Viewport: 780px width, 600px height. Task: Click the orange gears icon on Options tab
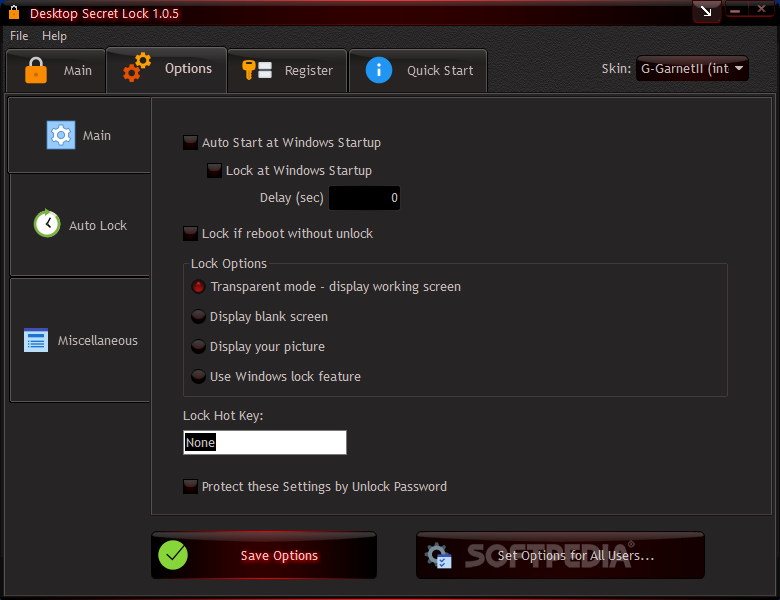coord(137,67)
